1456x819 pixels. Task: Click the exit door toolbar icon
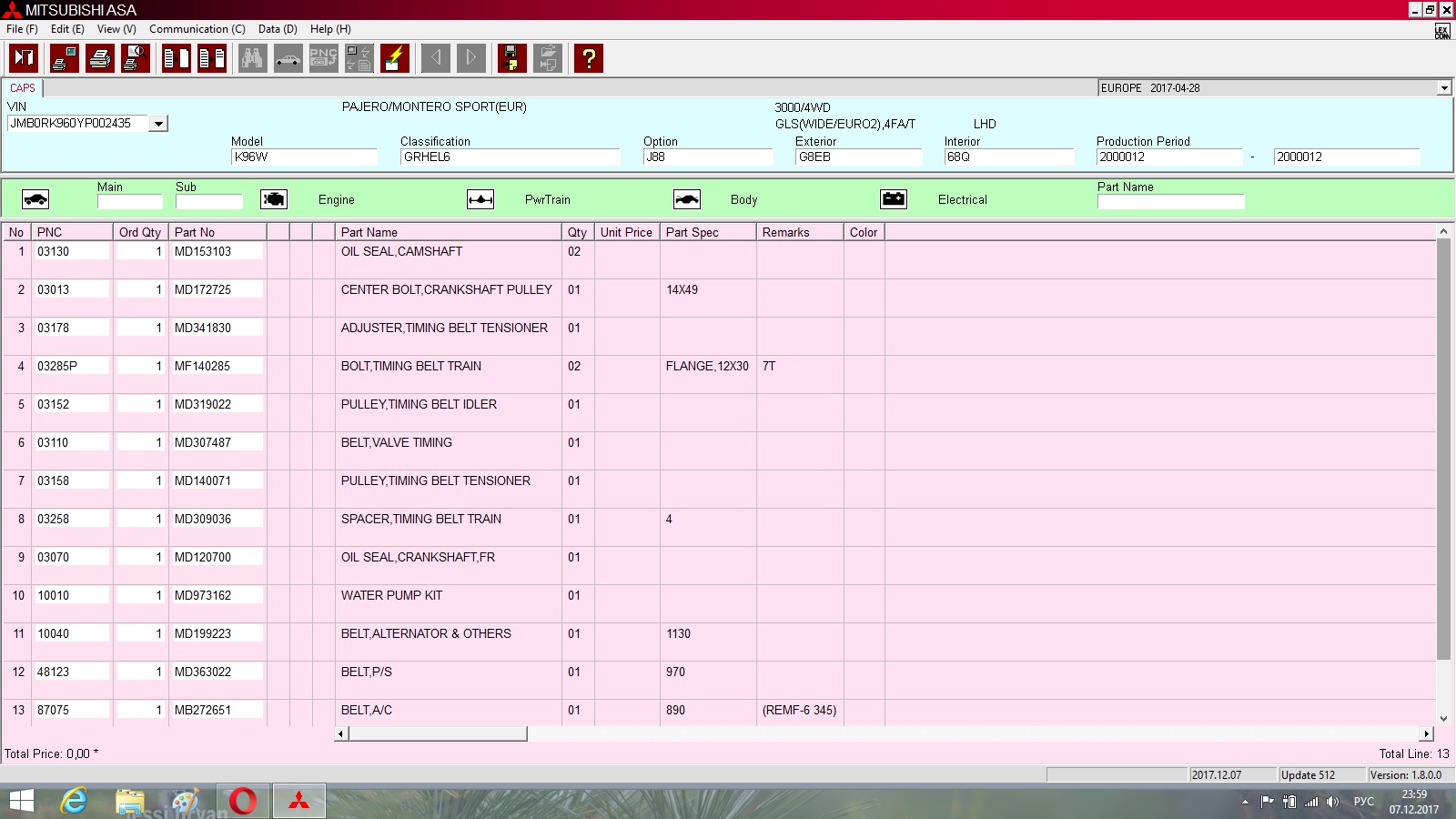click(24, 58)
